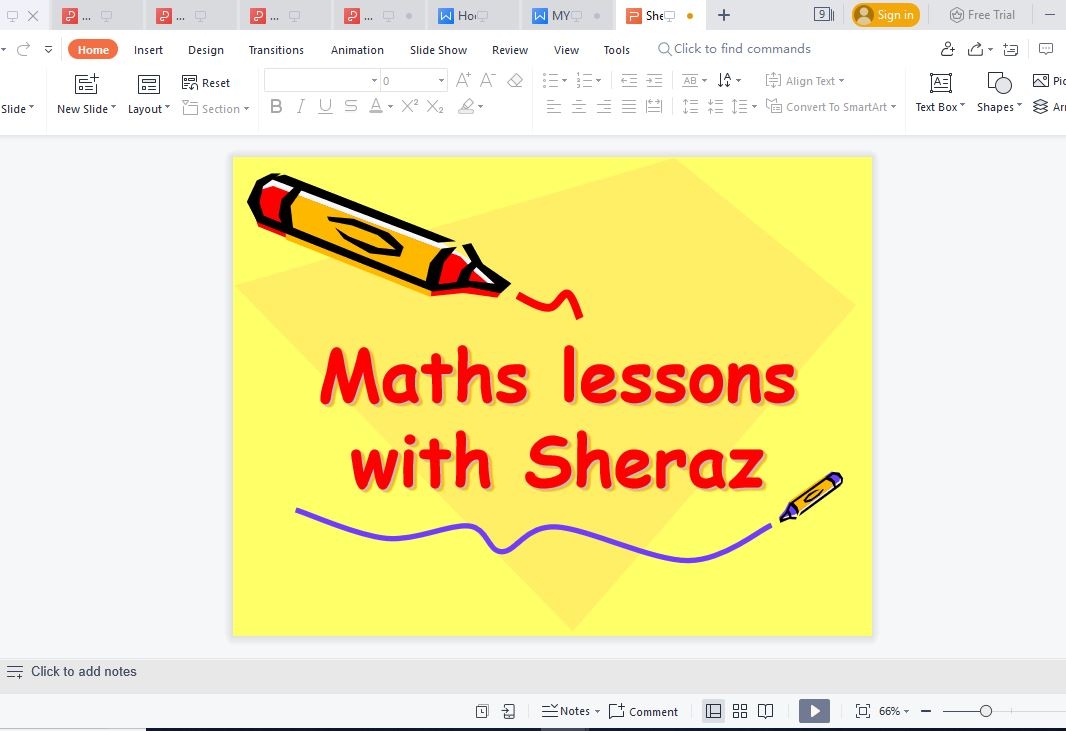The height and width of the screenshot is (731, 1066).
Task: Open the Home ribbon tab
Action: click(93, 50)
